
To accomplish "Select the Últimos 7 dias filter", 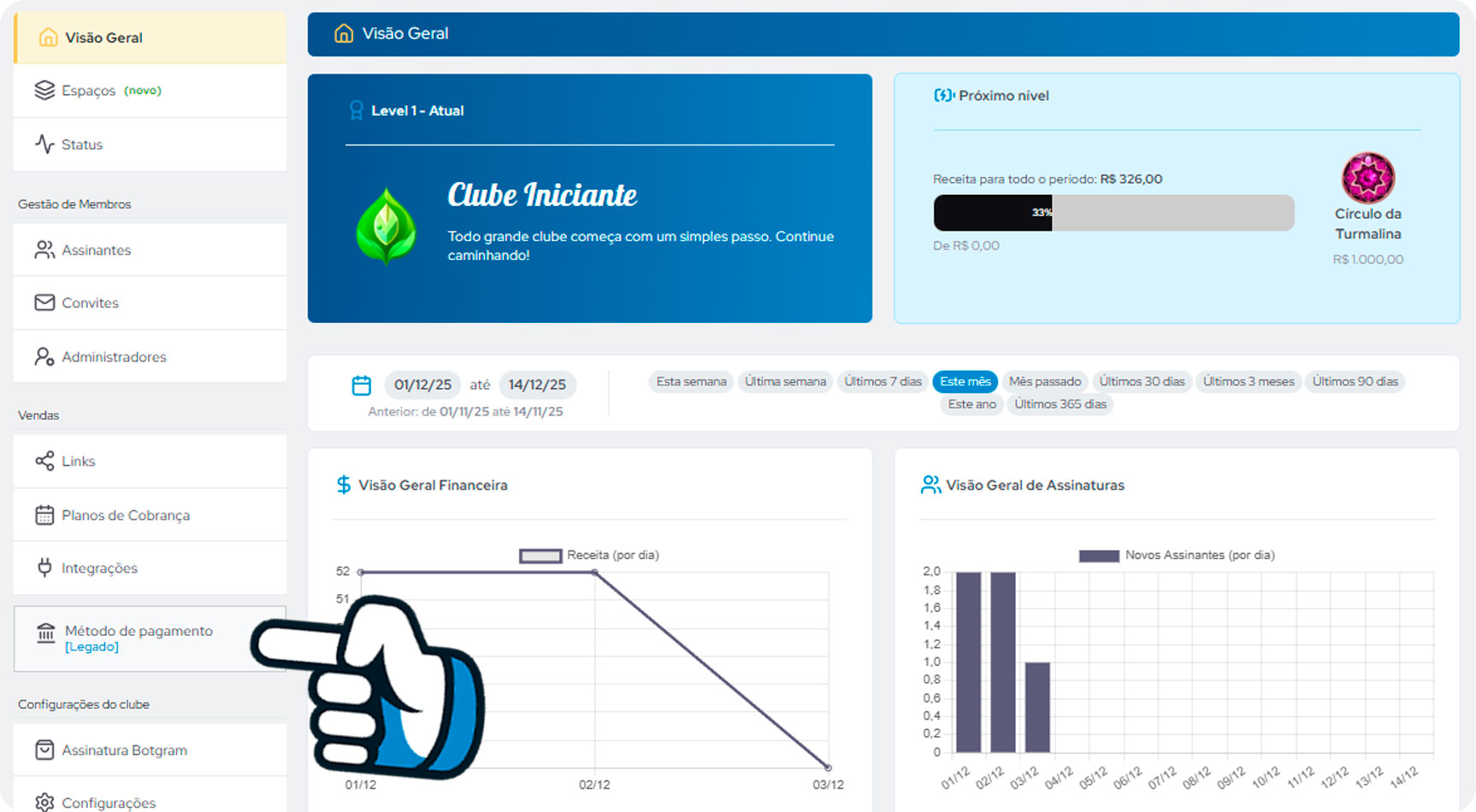I will (x=883, y=381).
